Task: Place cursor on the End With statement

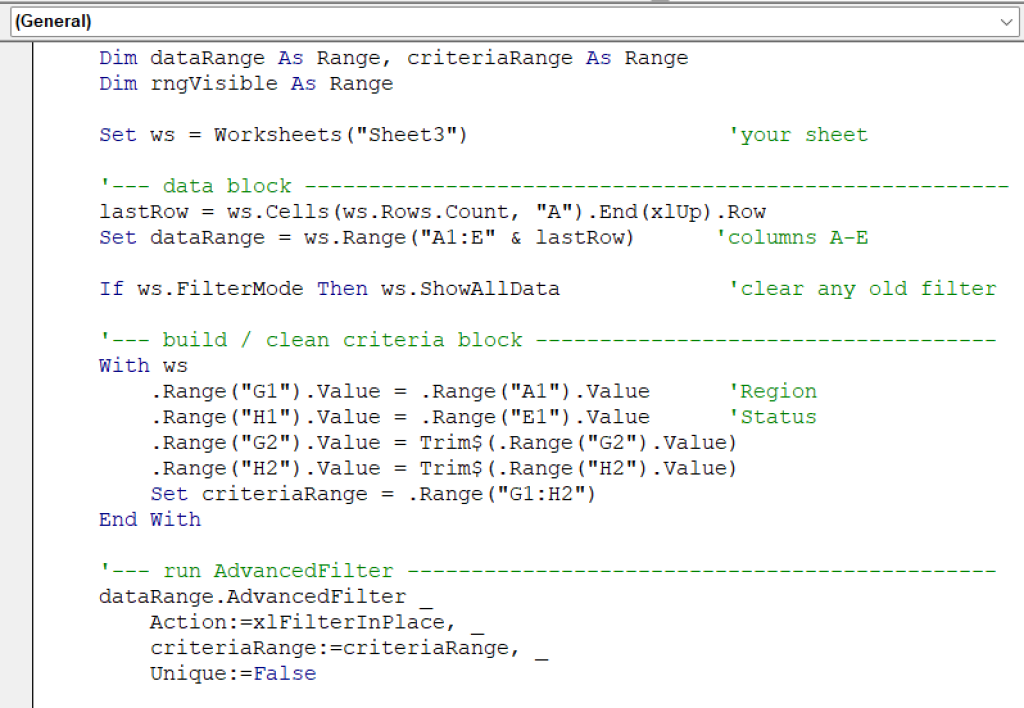Action: tap(148, 519)
